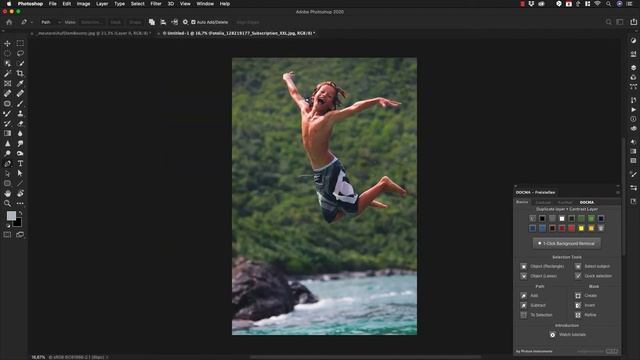Select the Pen tool in tool panel
The height and width of the screenshot is (360, 640).
coord(7,163)
